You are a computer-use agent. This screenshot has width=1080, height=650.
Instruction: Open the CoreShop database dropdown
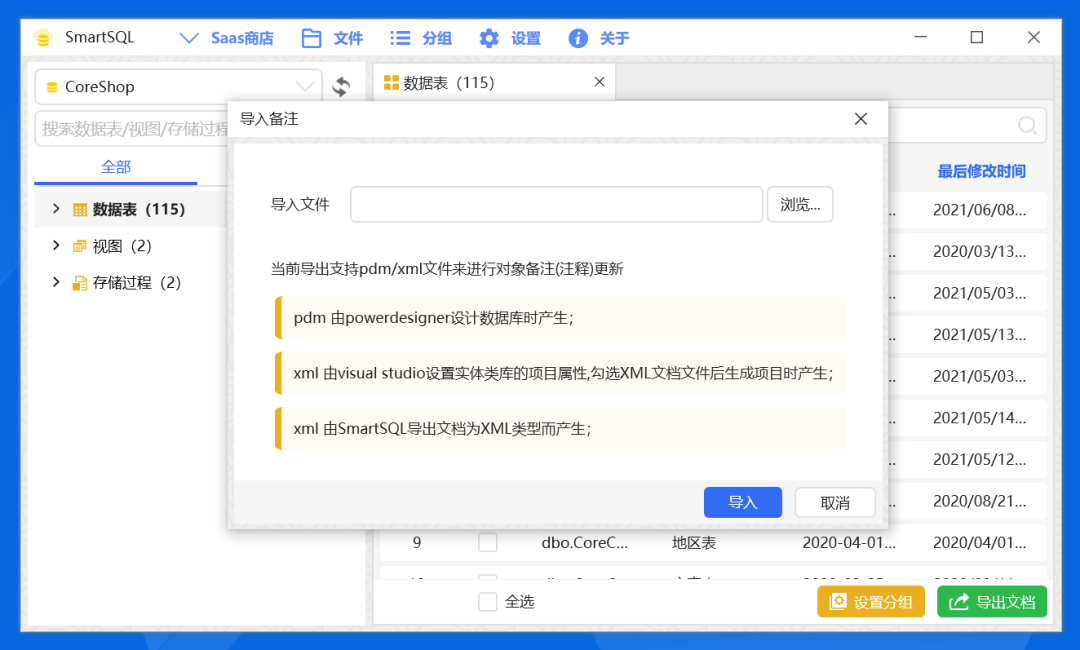click(178, 87)
